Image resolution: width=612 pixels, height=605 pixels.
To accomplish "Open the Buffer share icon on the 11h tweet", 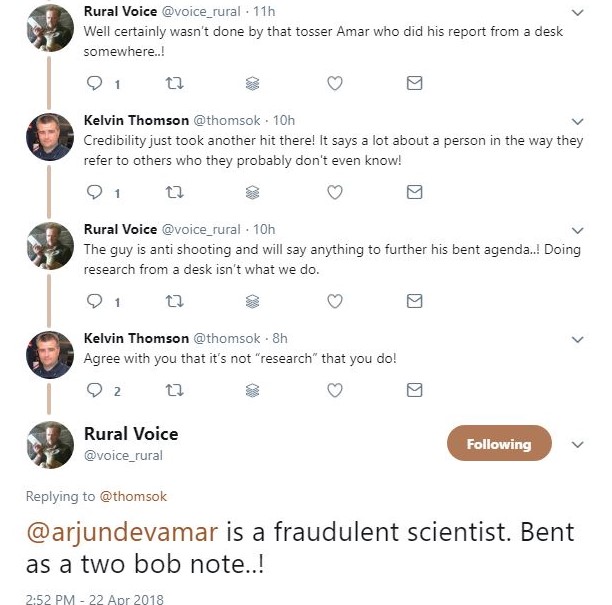I will point(253,84).
